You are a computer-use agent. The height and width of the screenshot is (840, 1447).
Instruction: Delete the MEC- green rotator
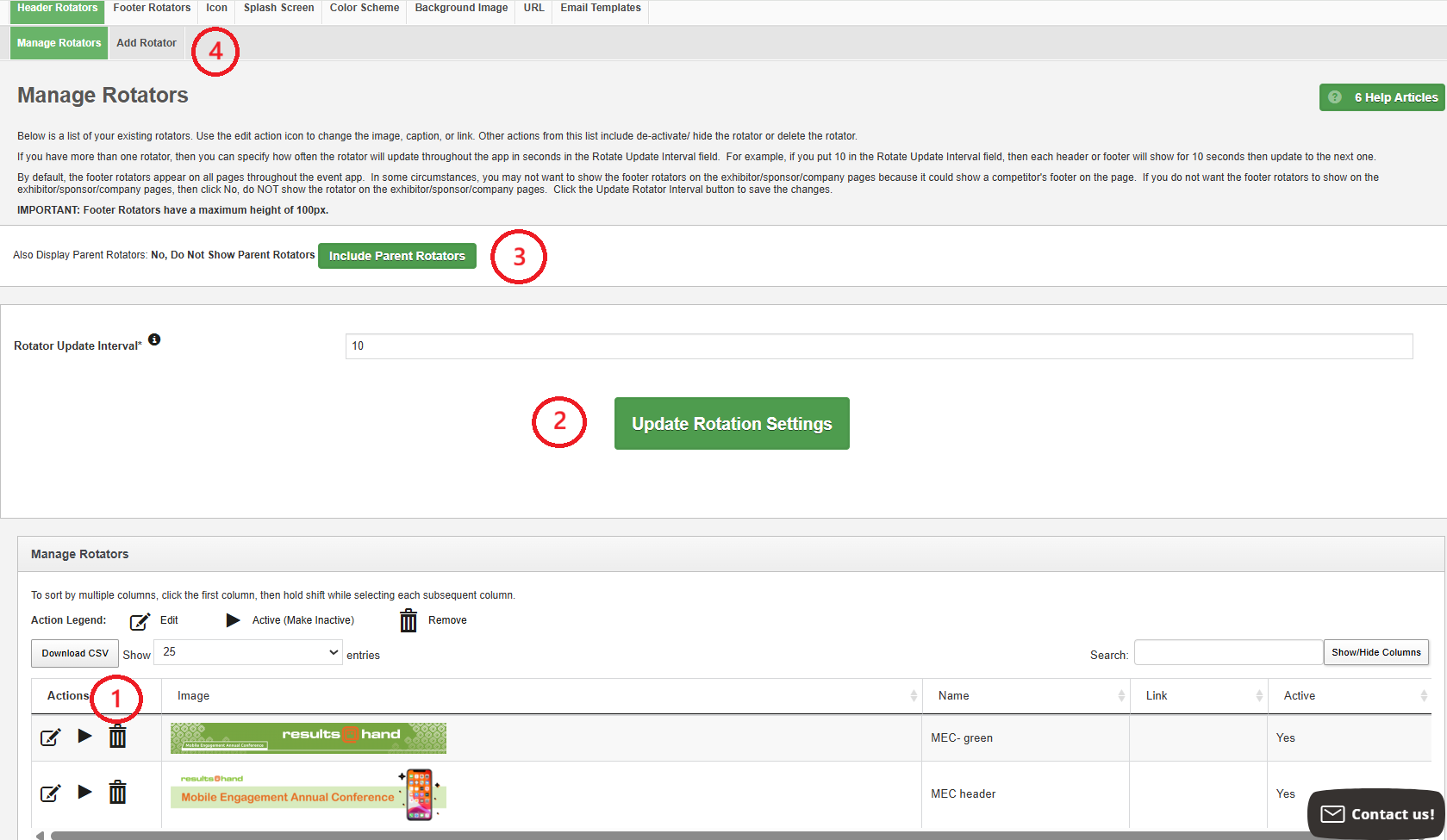117,737
